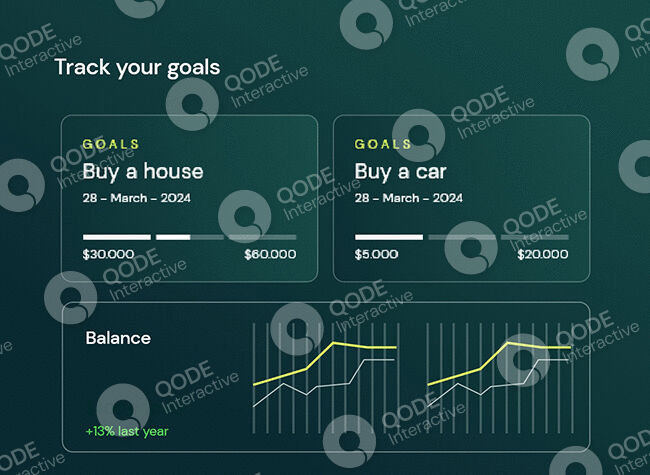Screen dimensions: 650x475
Task: Click the $60.000 target amount
Action: click(270, 254)
